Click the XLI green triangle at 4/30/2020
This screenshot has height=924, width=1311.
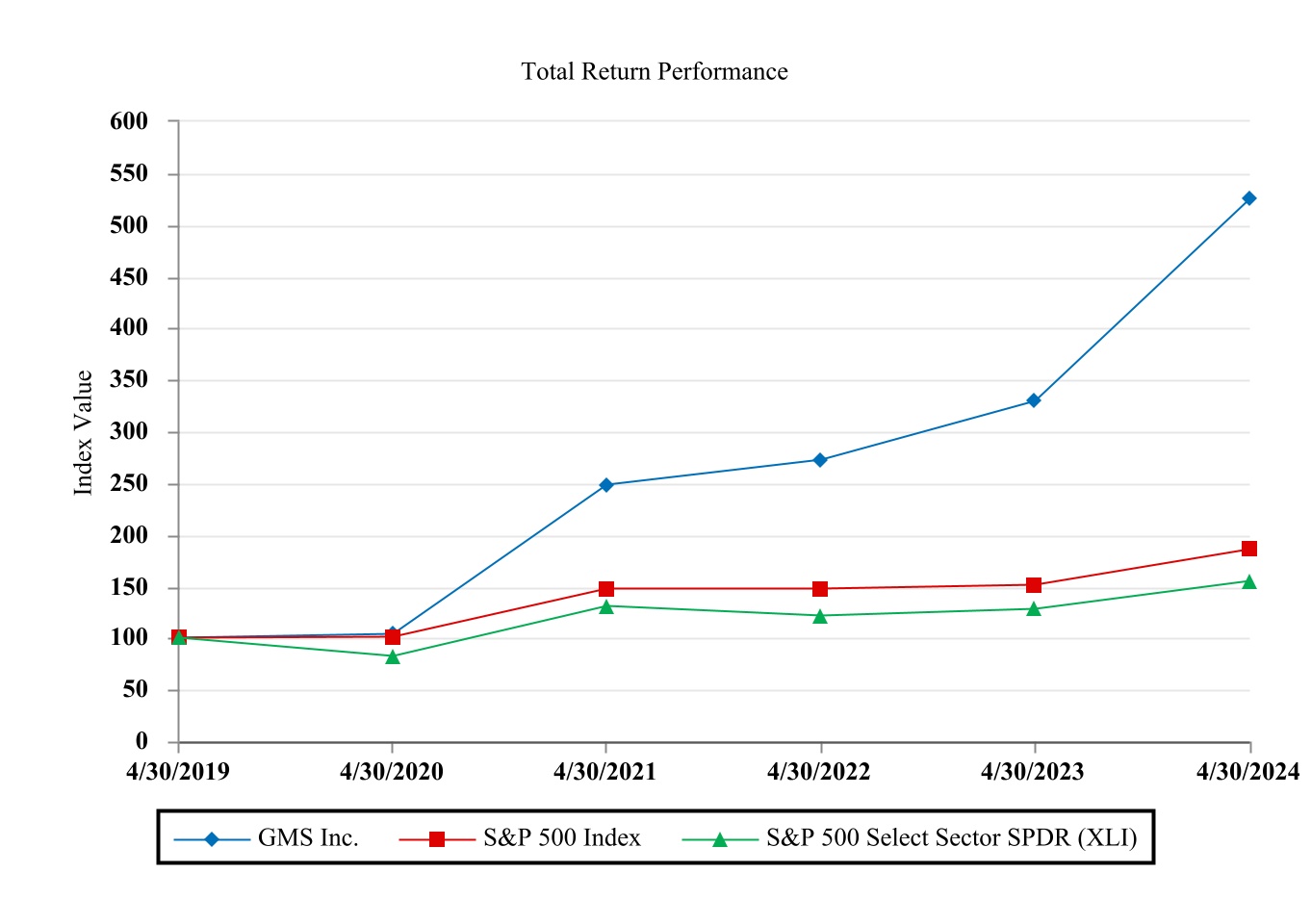coord(393,657)
